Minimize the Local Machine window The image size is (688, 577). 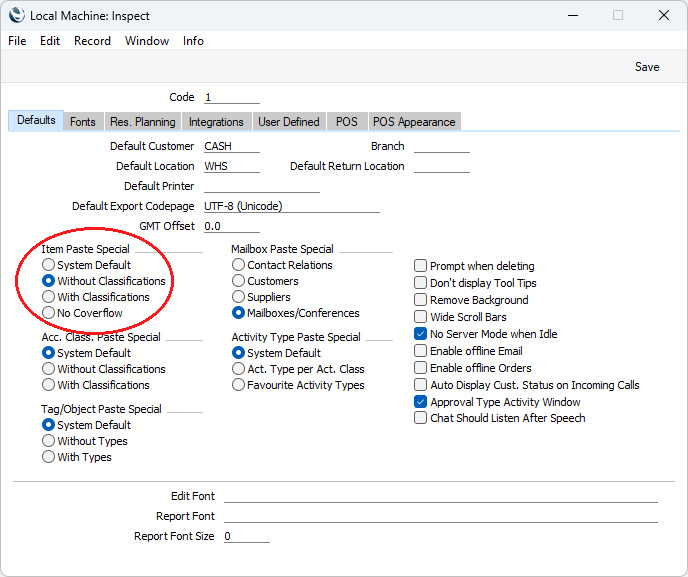[x=573, y=15]
